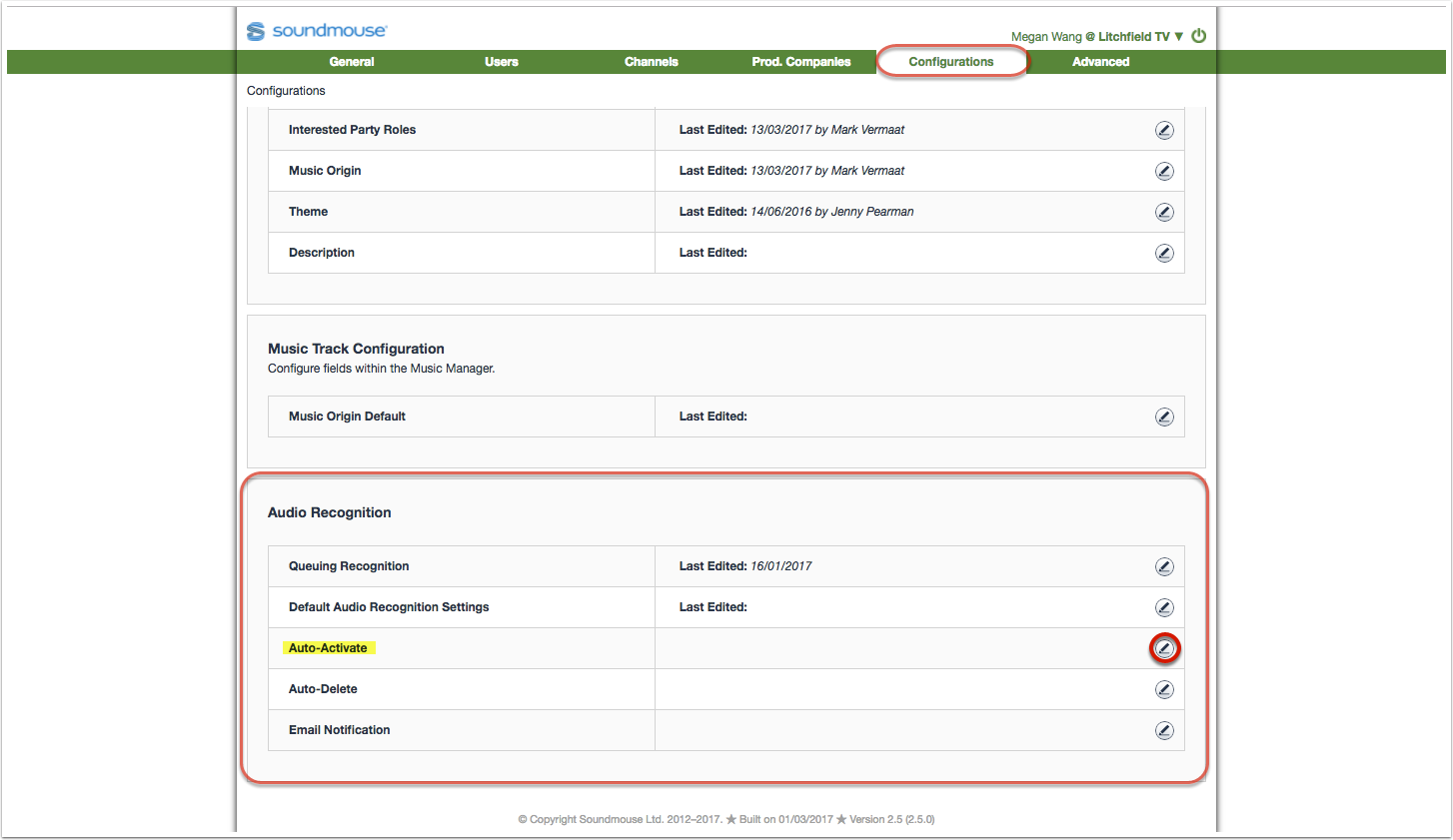Click the Theme row label
The image size is (1453, 840).
coord(308,212)
